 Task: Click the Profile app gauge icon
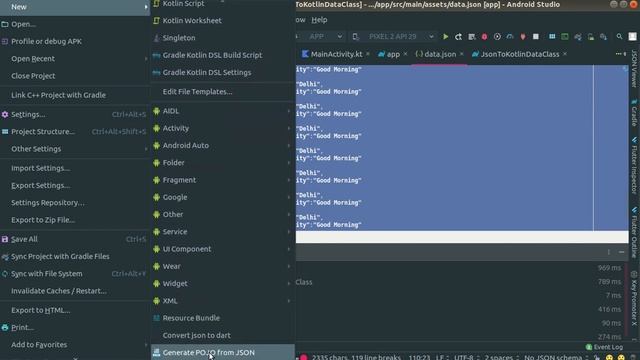[x=510, y=37]
